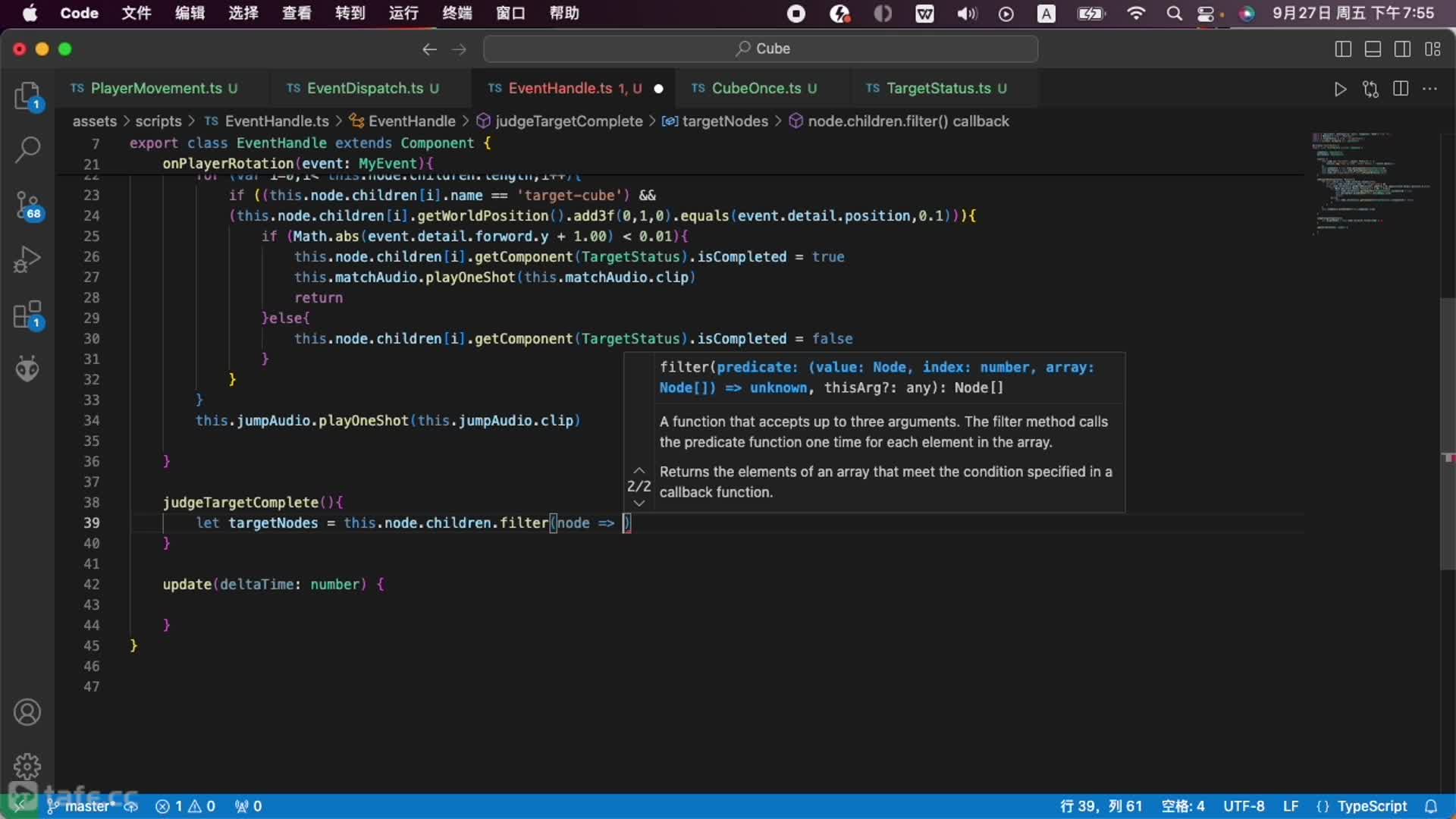Viewport: 1456px width, 819px height.
Task: Show next signature with down chevron
Action: (x=639, y=503)
